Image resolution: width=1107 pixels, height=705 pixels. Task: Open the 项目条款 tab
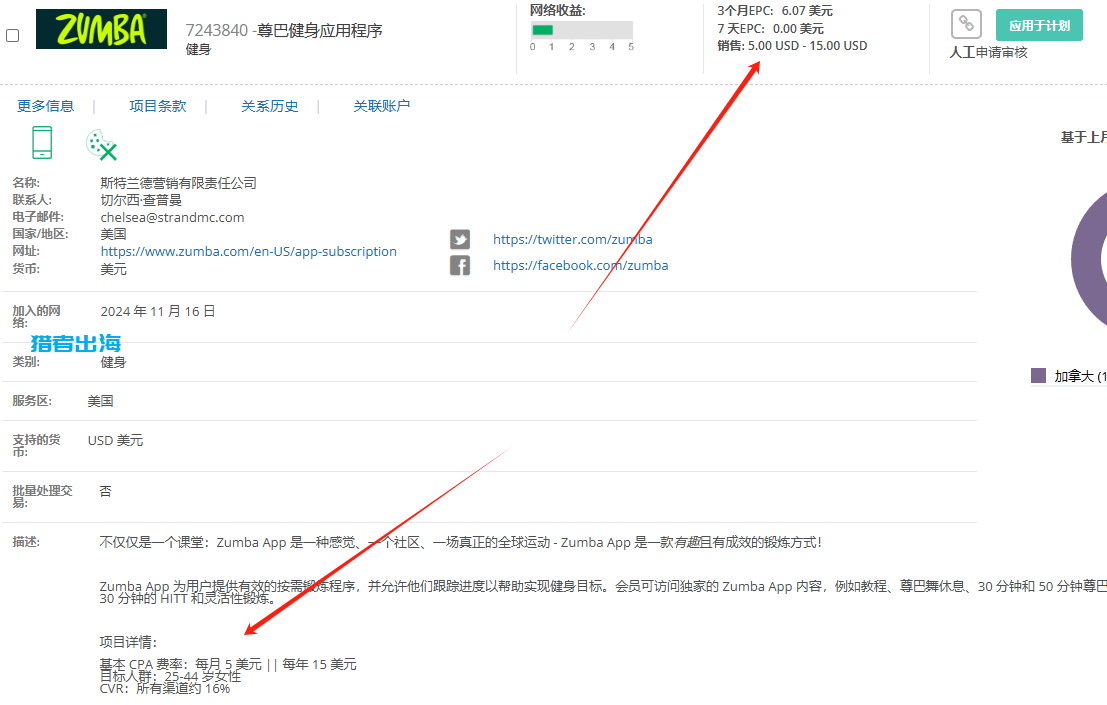pos(158,106)
